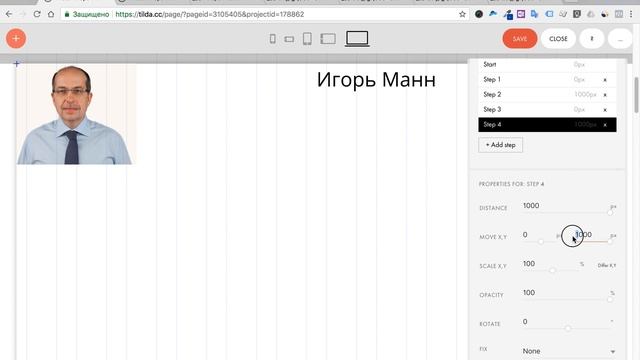Switch to phone landscape preview
The height and width of the screenshot is (360, 640).
[289, 39]
